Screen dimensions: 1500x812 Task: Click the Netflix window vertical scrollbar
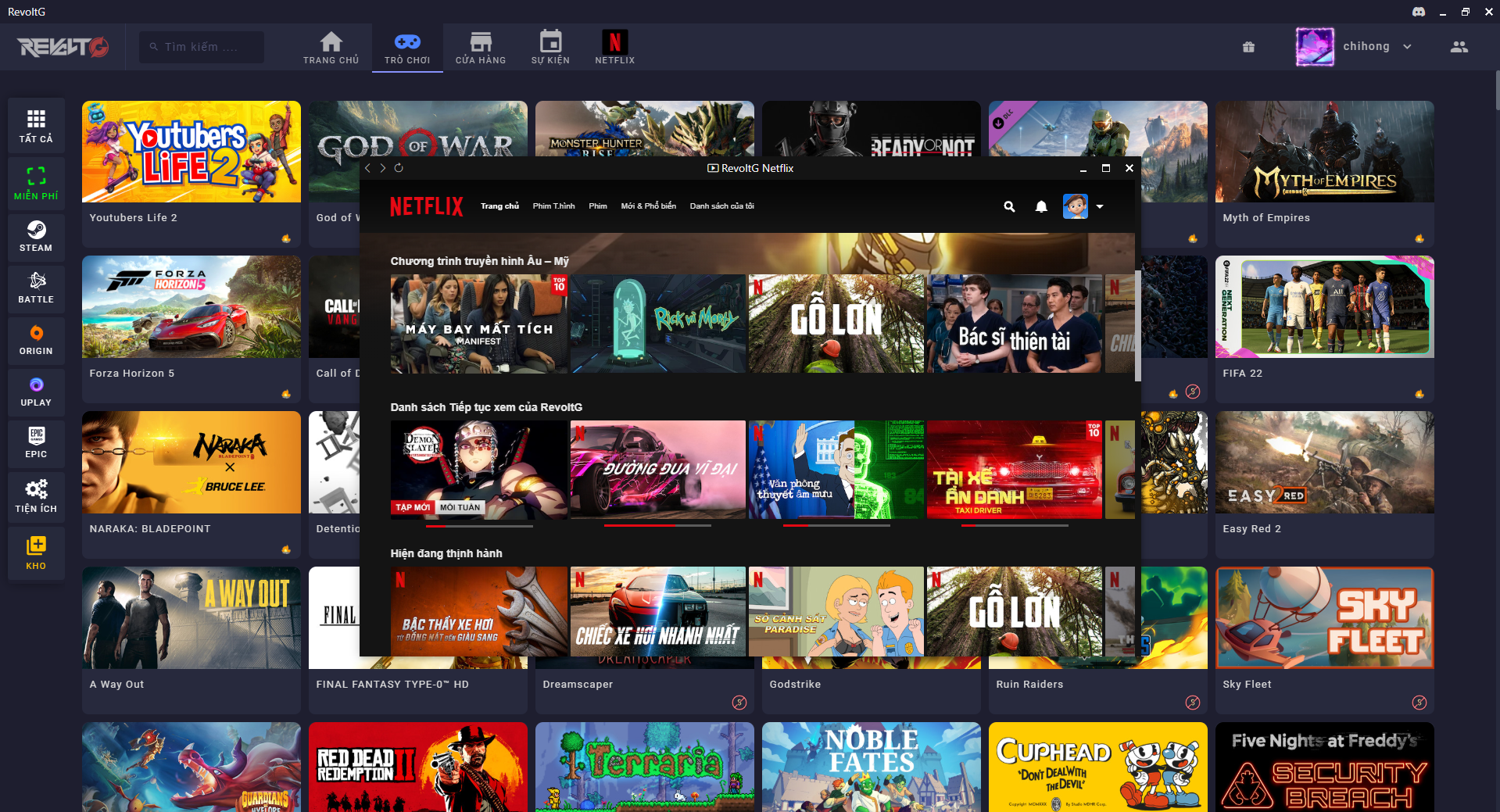(x=1138, y=326)
